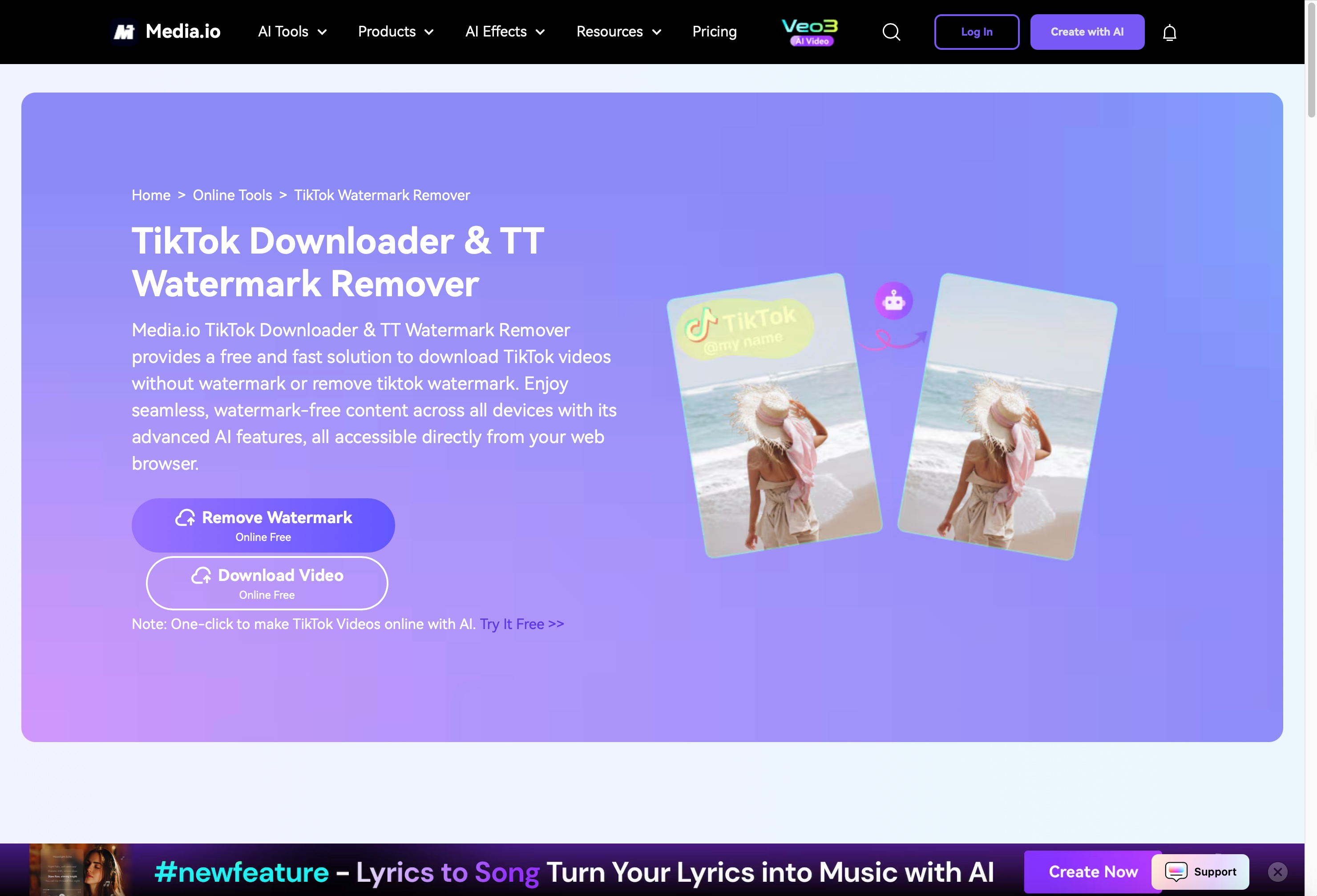Expand the Products dropdown arrow
Screen dimensions: 1317x896
(x=429, y=32)
